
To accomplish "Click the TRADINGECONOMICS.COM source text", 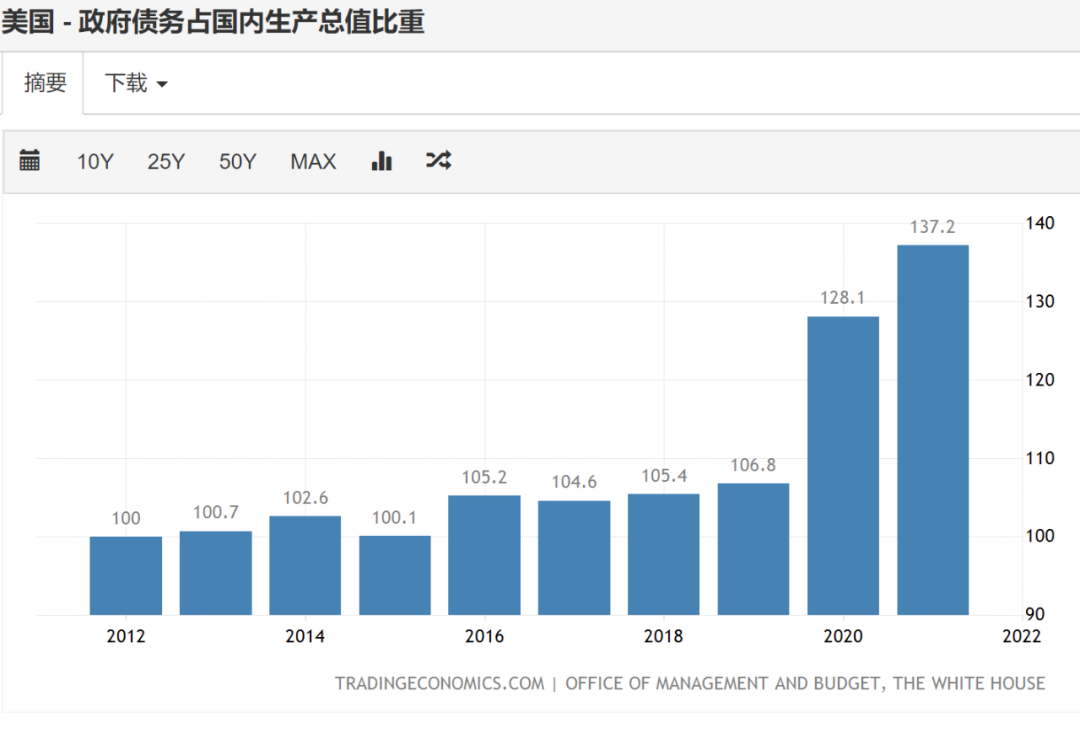I will click(439, 684).
